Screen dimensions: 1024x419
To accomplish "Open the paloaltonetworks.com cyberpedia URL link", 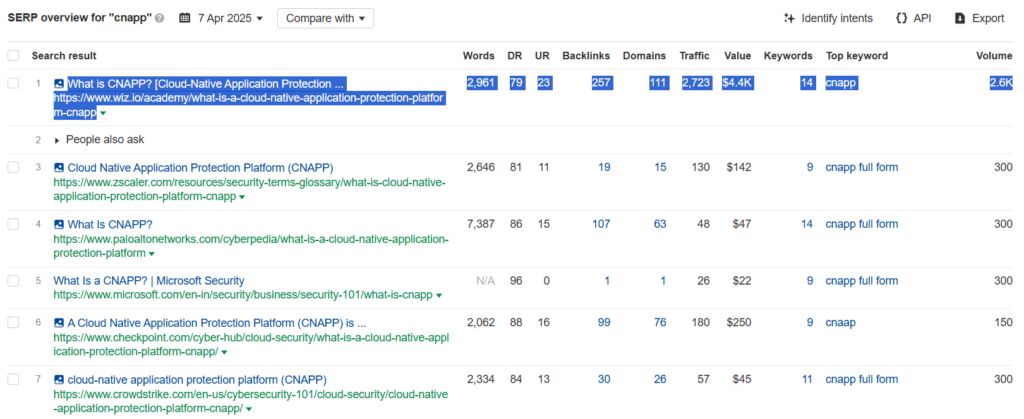I will 251,247.
